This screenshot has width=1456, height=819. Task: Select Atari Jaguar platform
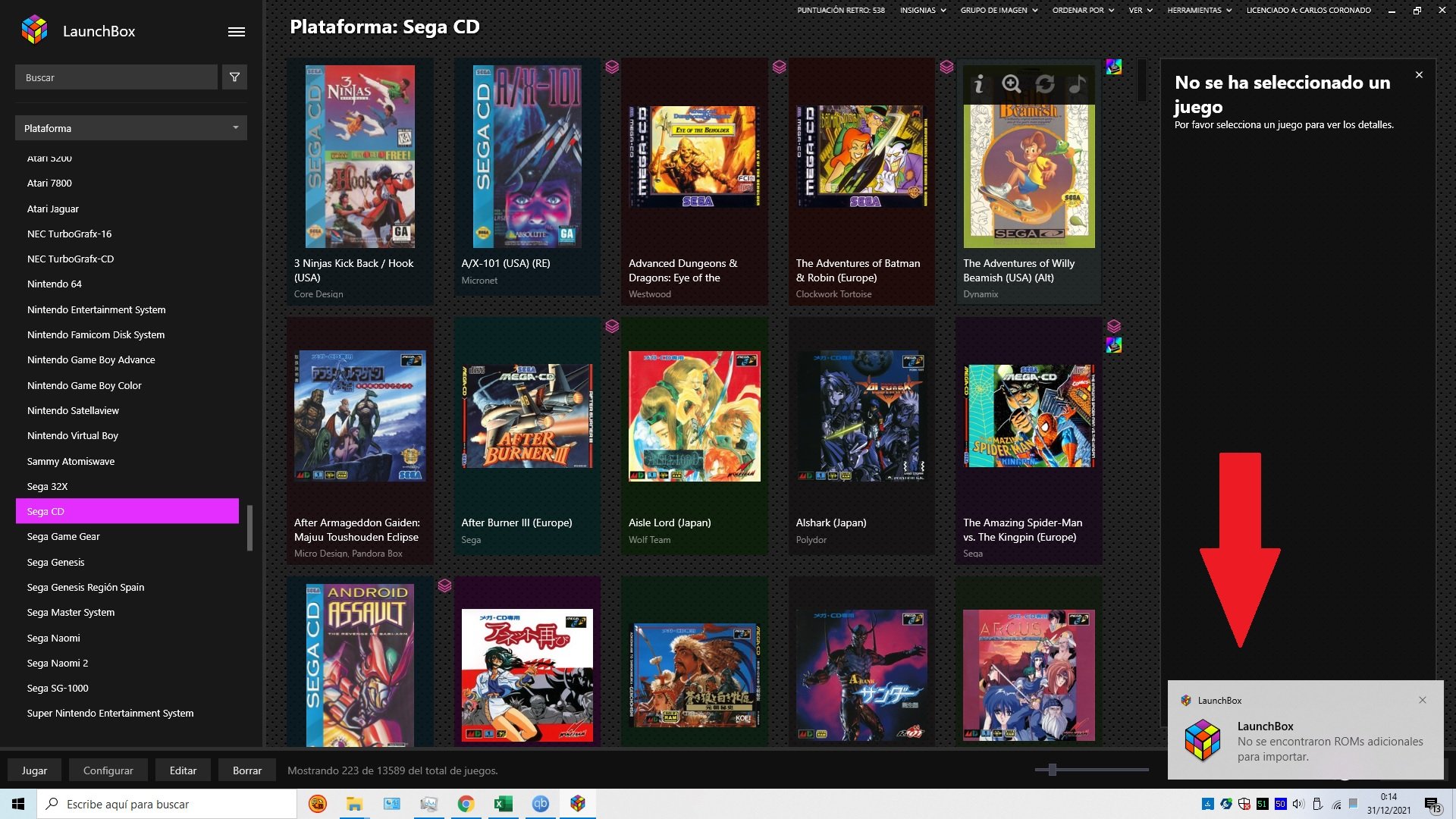coord(127,209)
